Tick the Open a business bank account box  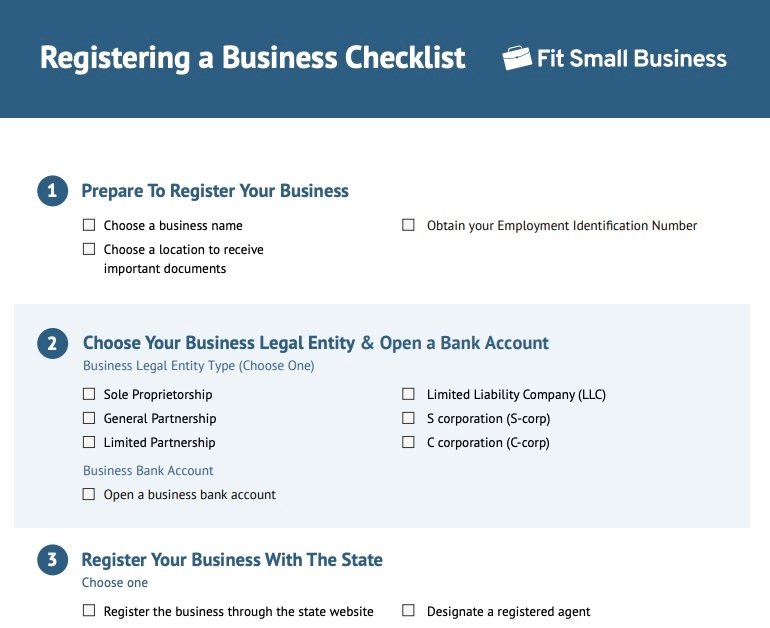[89, 494]
